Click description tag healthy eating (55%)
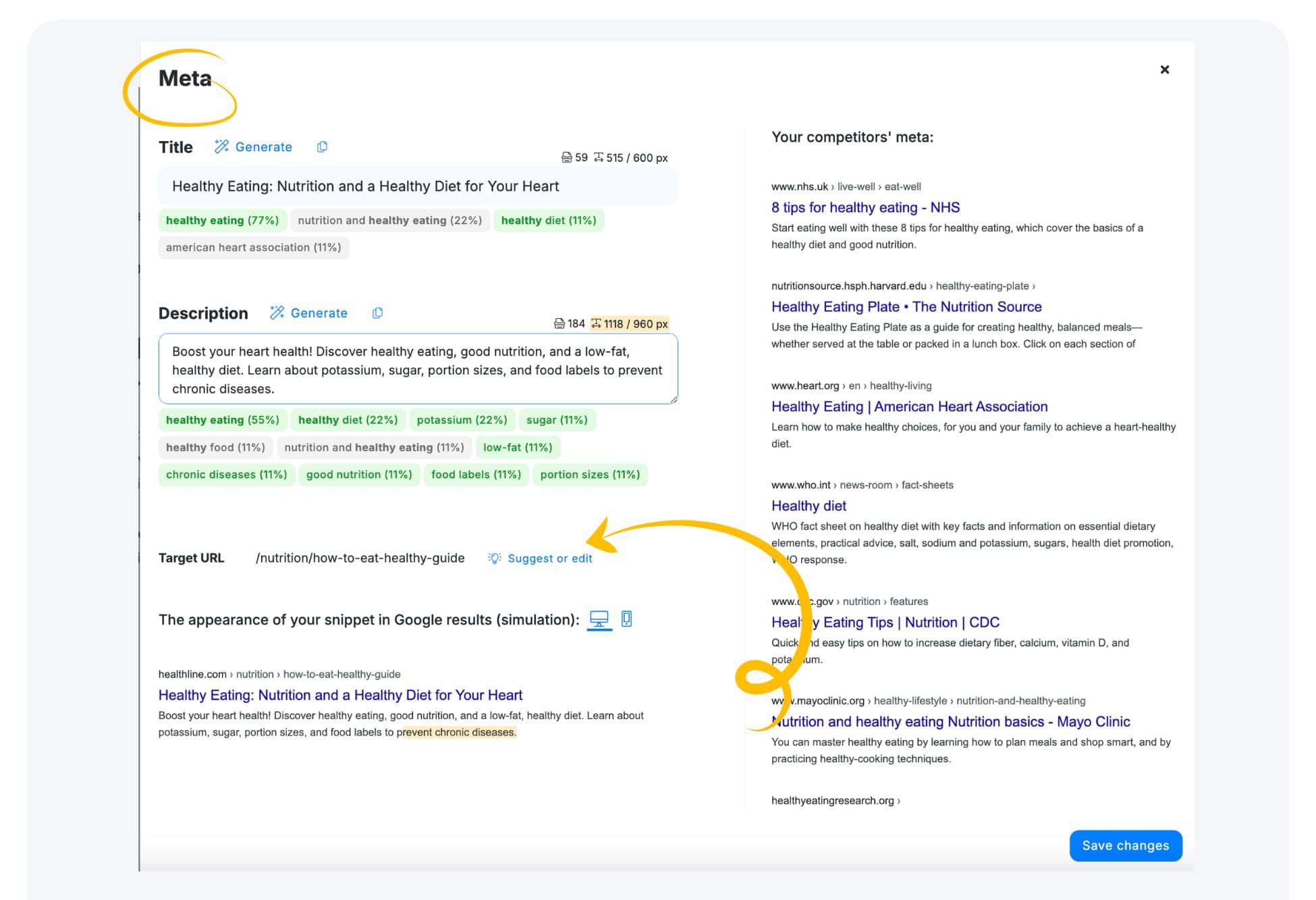 [223, 420]
